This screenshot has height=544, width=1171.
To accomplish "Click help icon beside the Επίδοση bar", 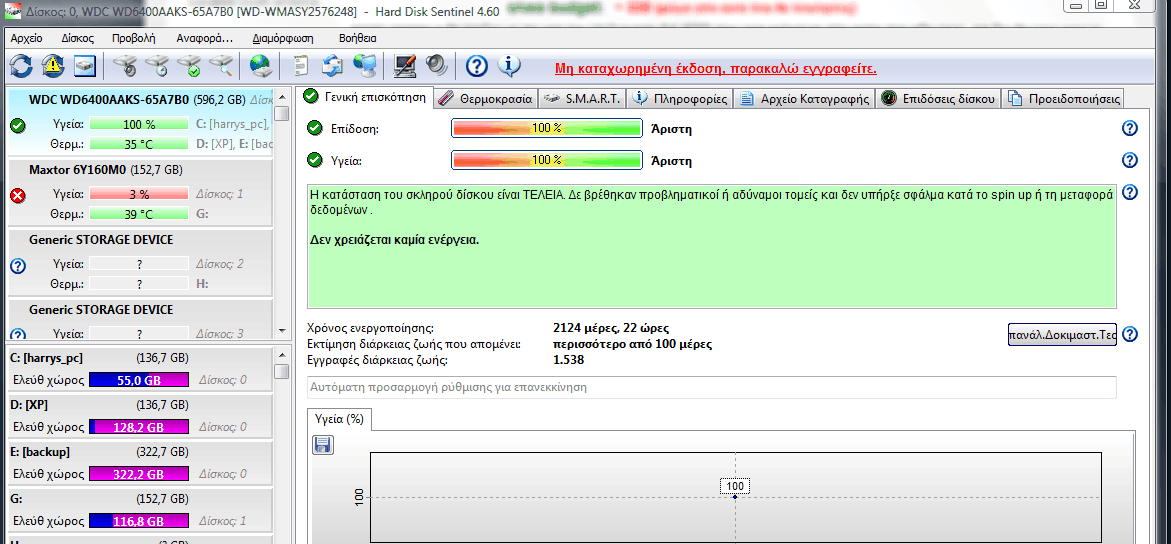I will pyautogui.click(x=1130, y=129).
